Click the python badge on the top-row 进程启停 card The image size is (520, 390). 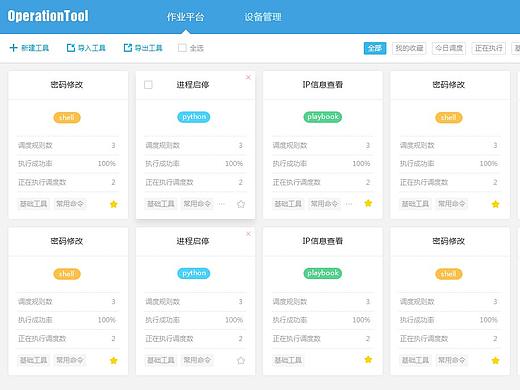pyautogui.click(x=194, y=117)
